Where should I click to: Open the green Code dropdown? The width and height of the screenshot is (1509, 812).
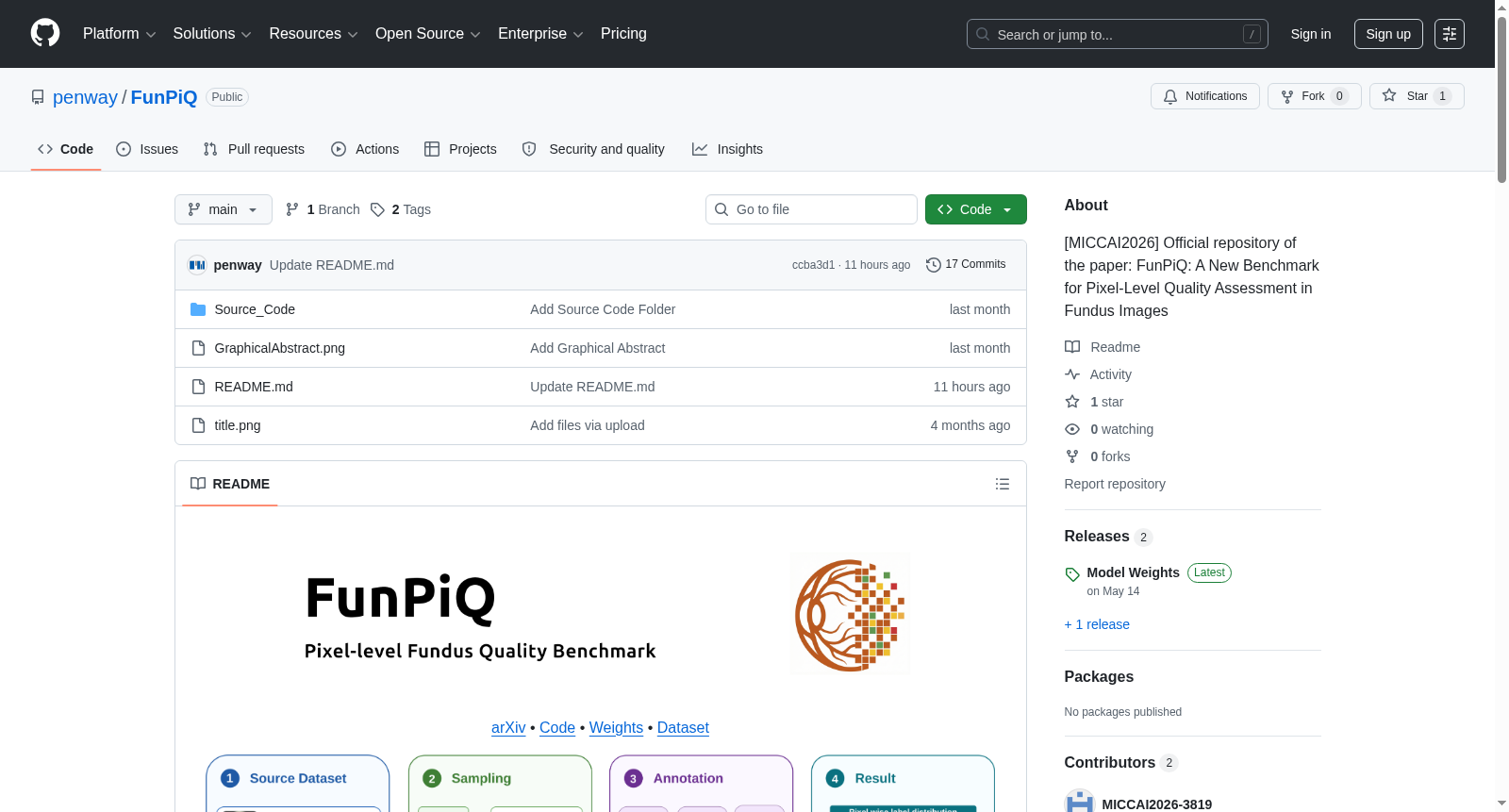pos(975,209)
